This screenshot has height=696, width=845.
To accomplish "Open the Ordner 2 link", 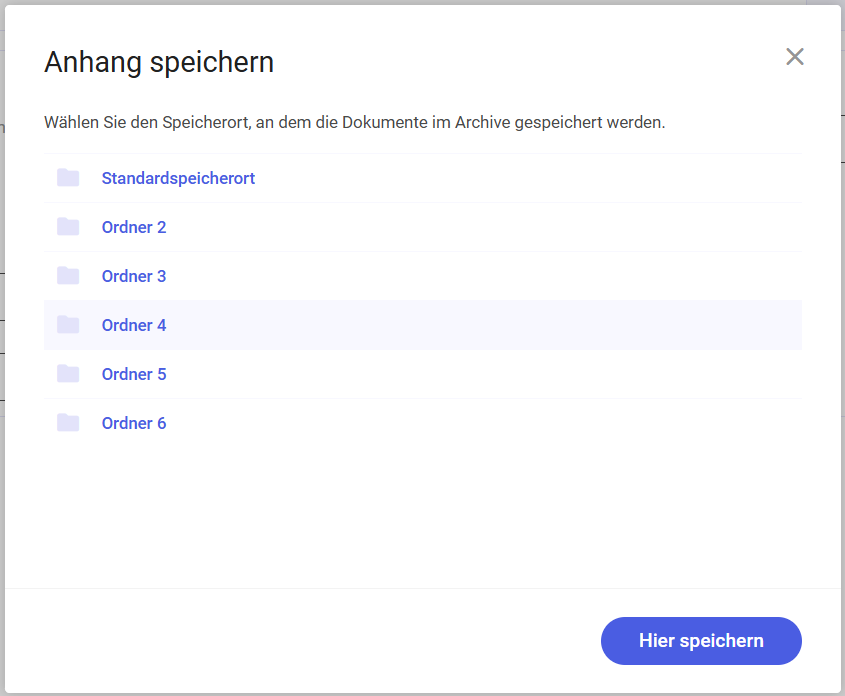I will click(x=134, y=227).
